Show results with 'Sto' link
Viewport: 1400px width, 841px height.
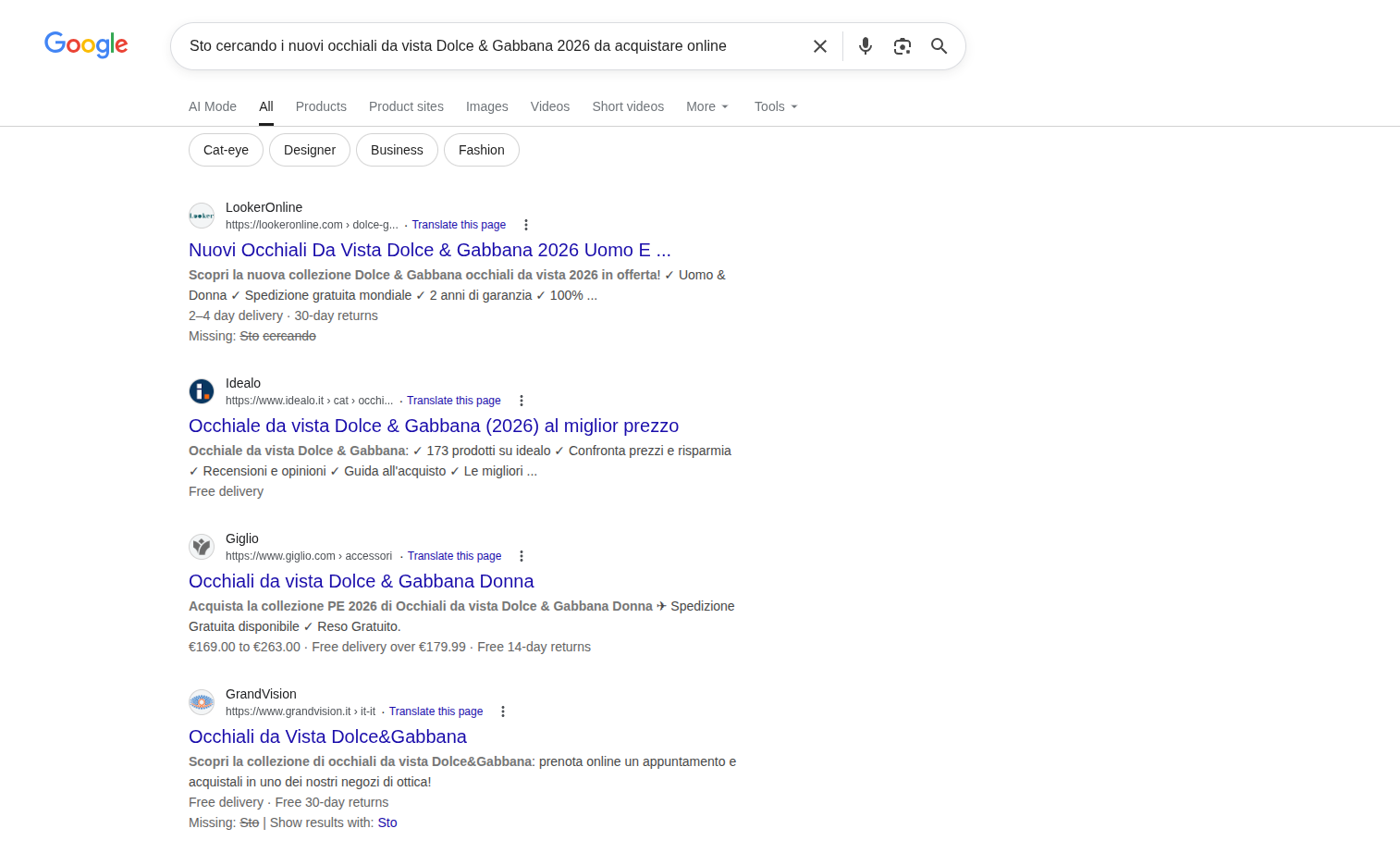387,822
